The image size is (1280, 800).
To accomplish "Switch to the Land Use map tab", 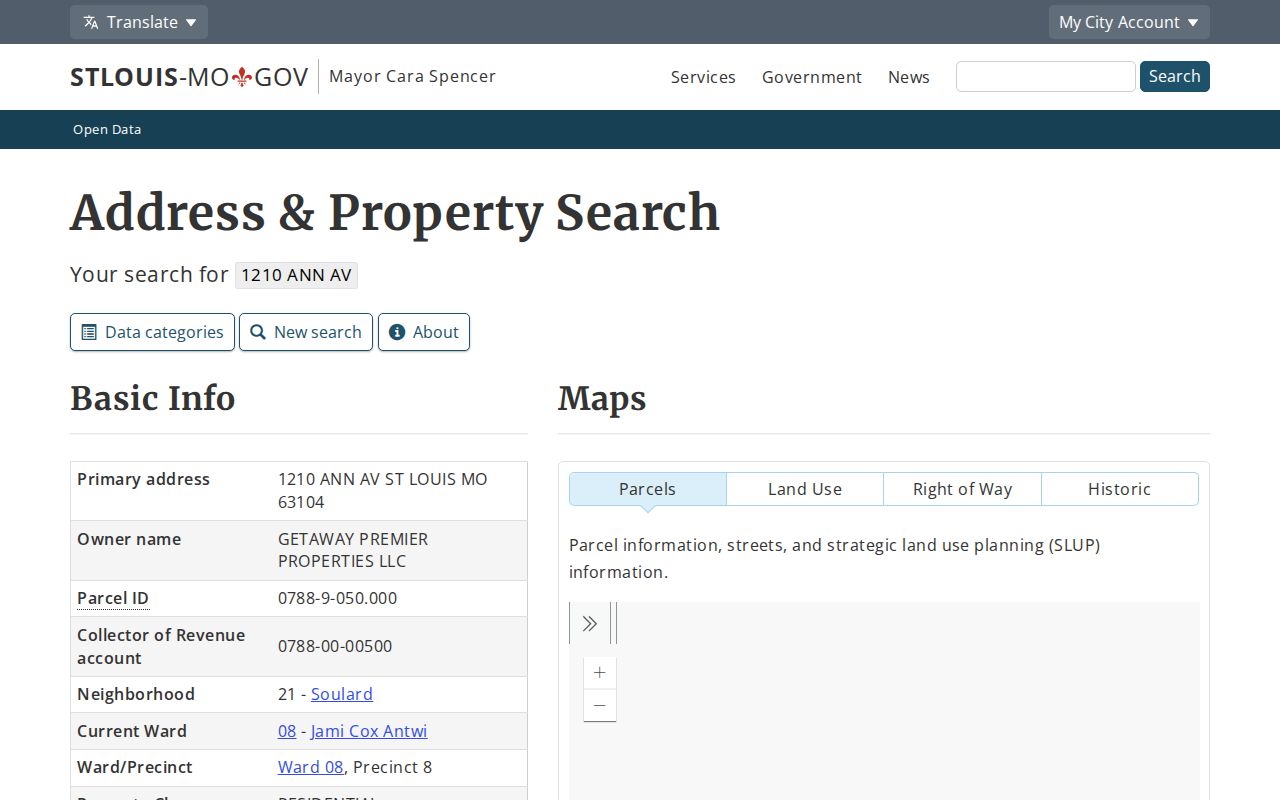I will 805,489.
